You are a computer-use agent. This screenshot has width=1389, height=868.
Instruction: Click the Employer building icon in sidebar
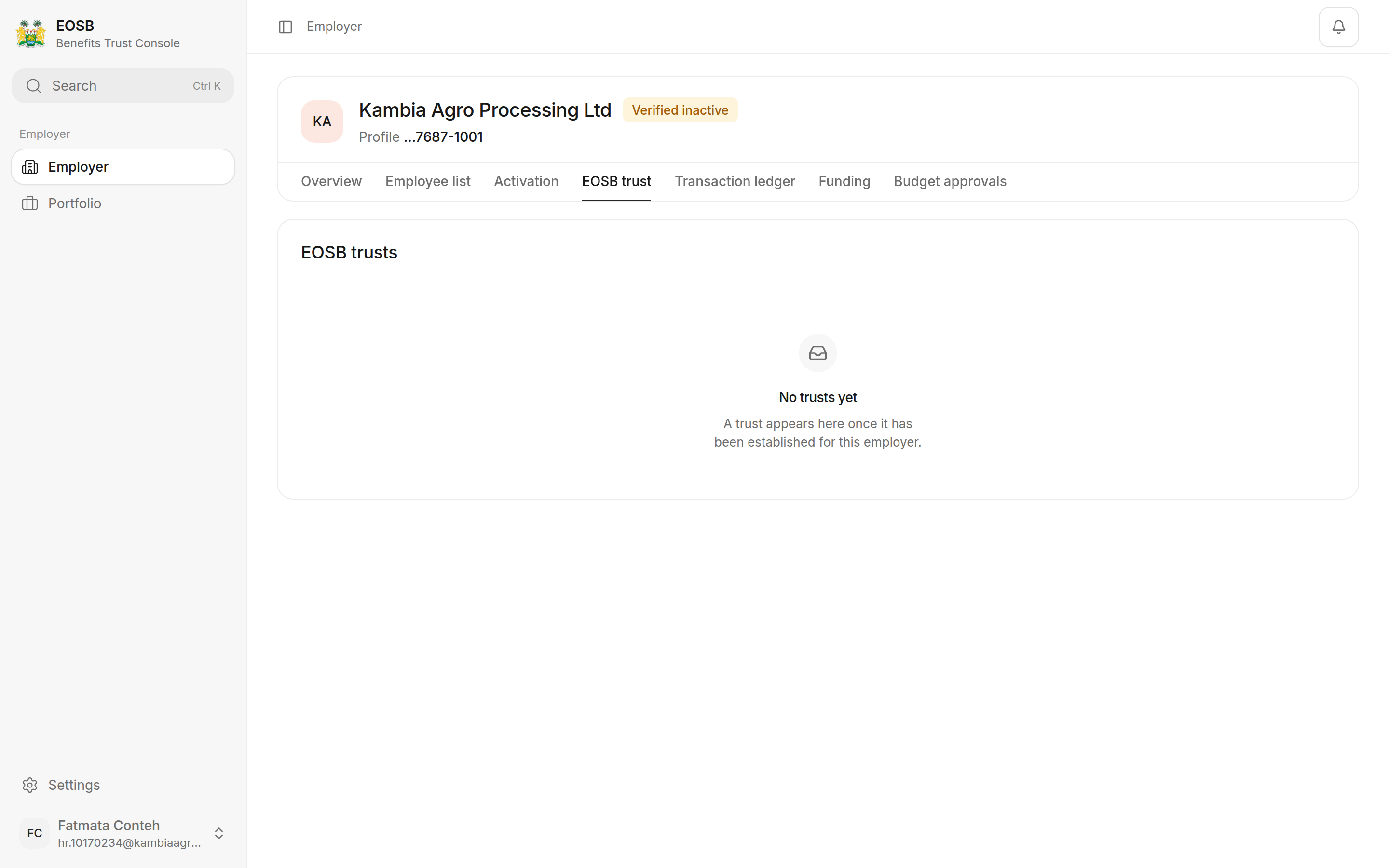(30, 167)
